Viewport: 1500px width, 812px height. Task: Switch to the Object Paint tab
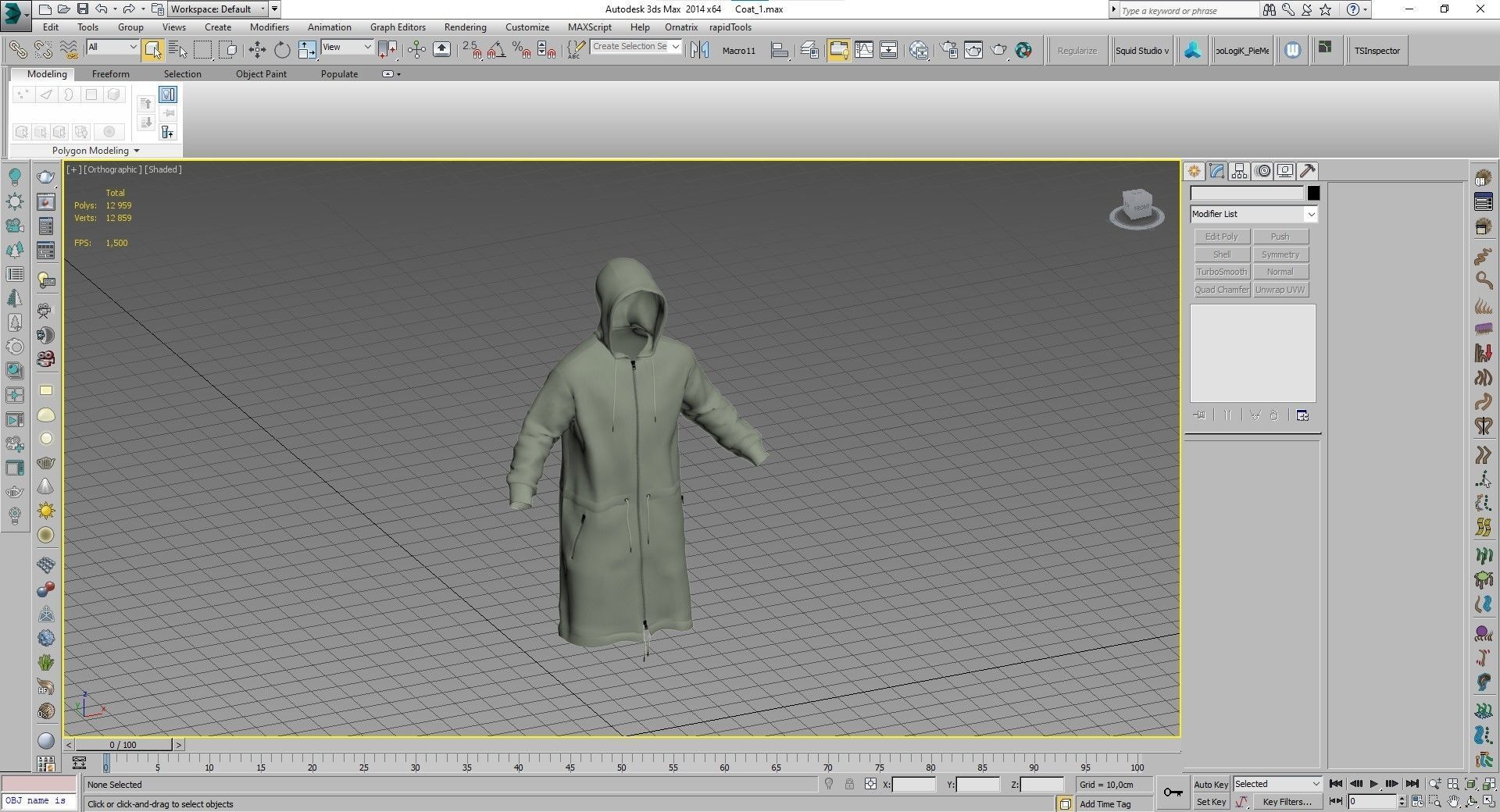point(261,74)
